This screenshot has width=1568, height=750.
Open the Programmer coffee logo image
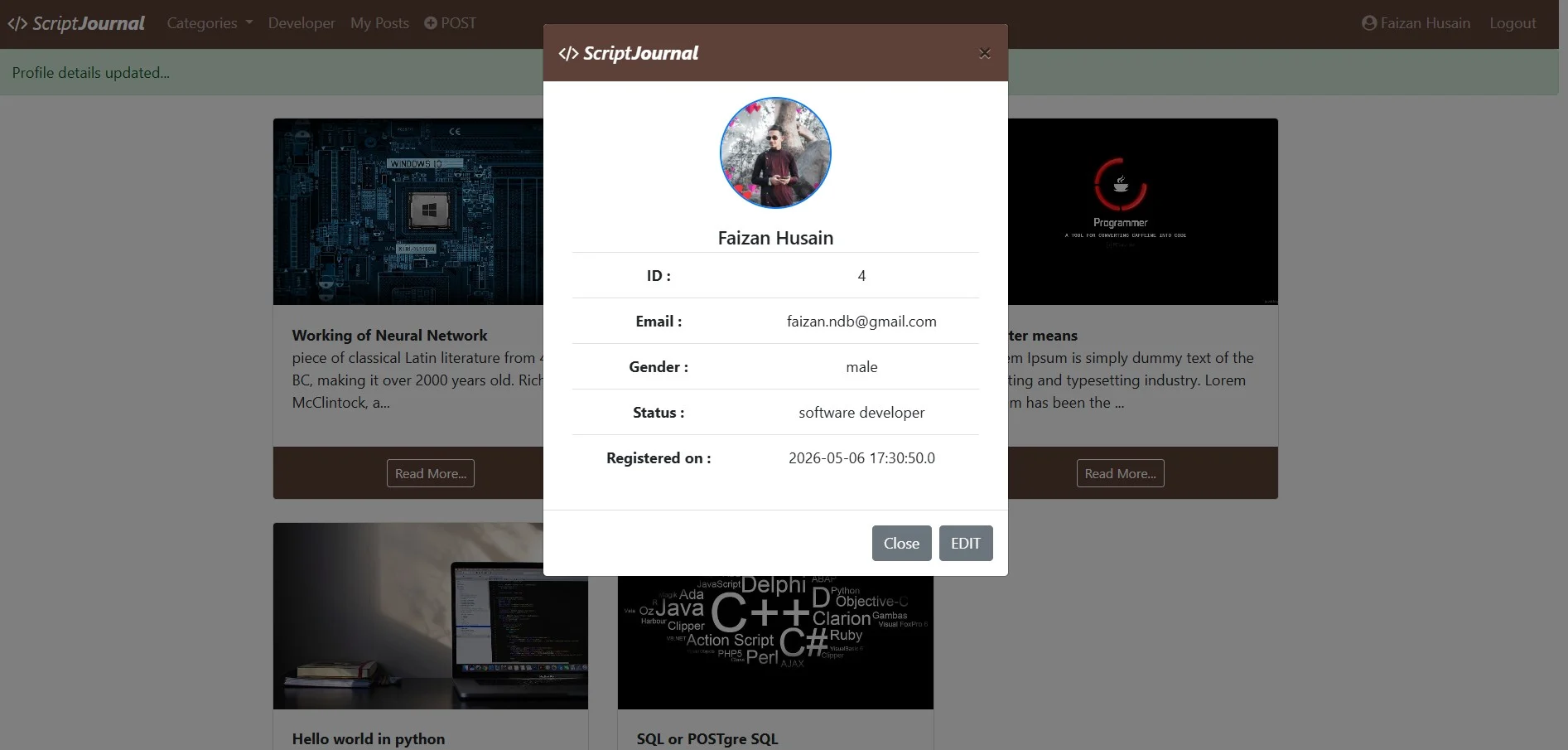coord(1143,211)
